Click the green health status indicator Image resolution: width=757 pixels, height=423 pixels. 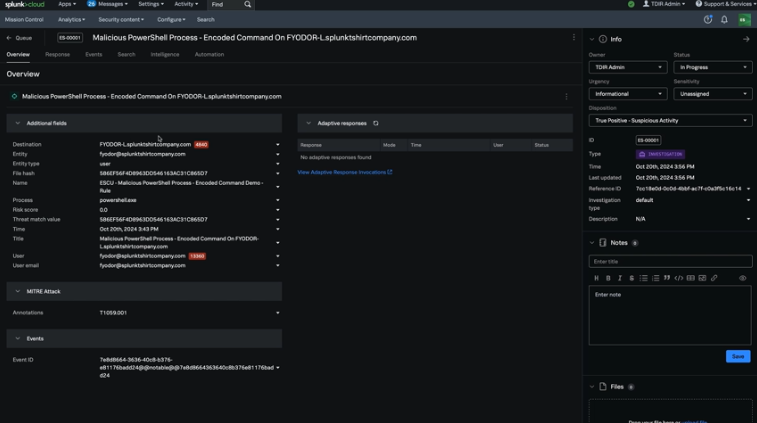click(631, 4)
